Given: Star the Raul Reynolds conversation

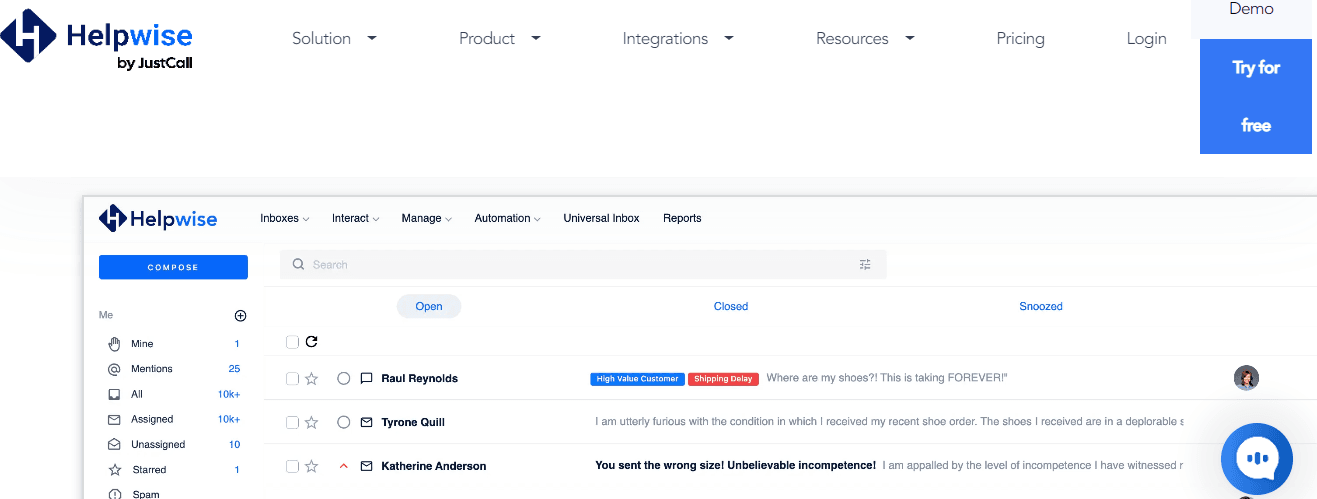Looking at the screenshot, I should click(x=311, y=379).
